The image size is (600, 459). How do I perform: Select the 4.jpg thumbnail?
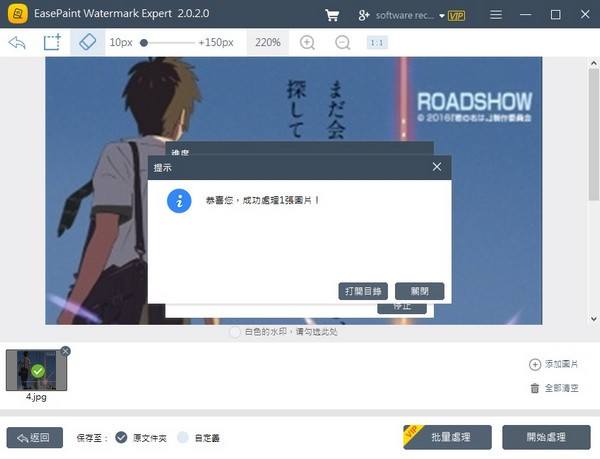(x=36, y=370)
